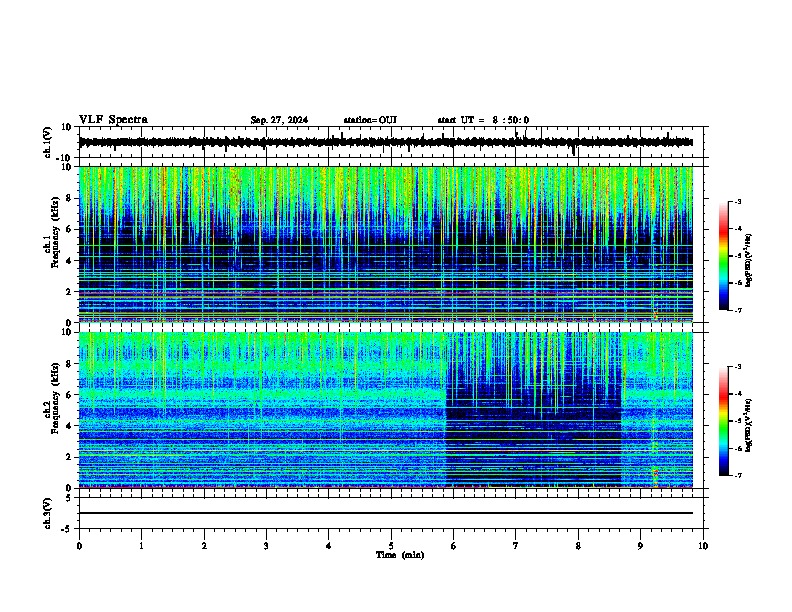Click the "station=OUI" header label
Viewport: 792px width, 612px height.
coord(370,120)
